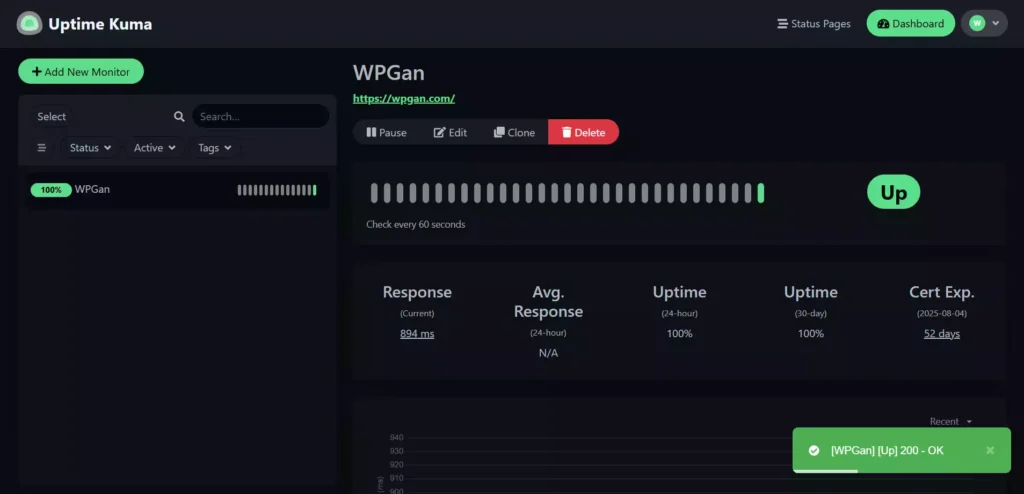The height and width of the screenshot is (494, 1024).
Task: Click Add New Monitor button
Action: point(81,71)
